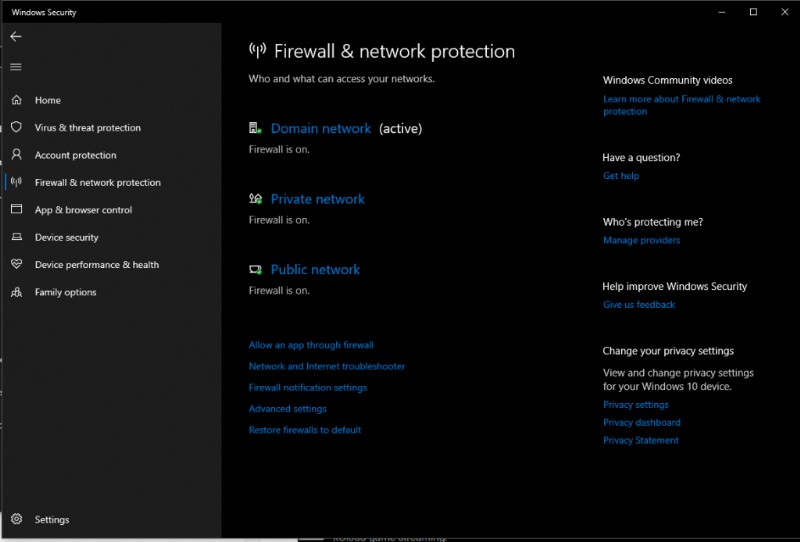
Task: Open Settings via the gear icon
Action: 16,520
